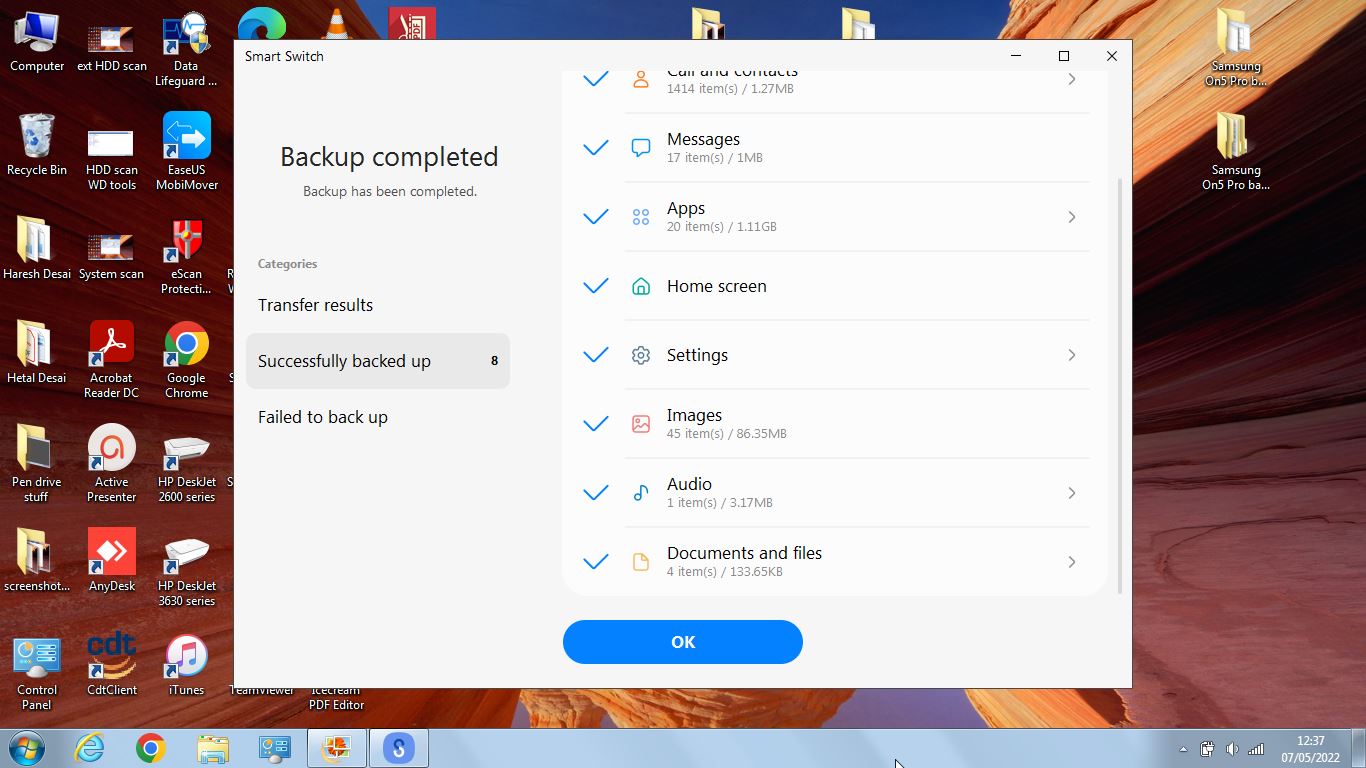
Task: Select the eScan Protection desktop shortcut
Action: pyautogui.click(x=186, y=257)
